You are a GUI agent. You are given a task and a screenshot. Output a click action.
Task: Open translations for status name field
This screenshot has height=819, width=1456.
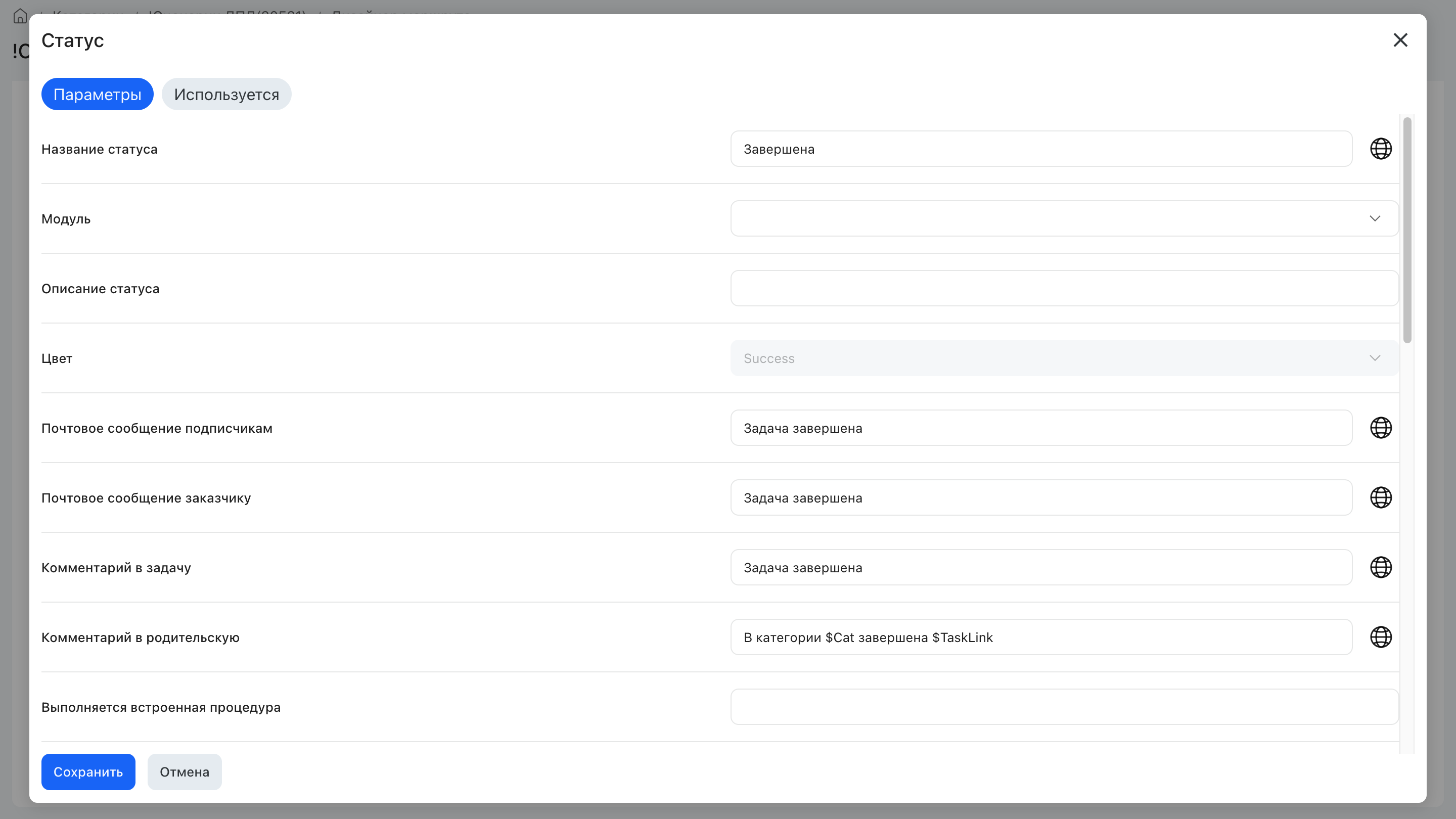[1380, 149]
